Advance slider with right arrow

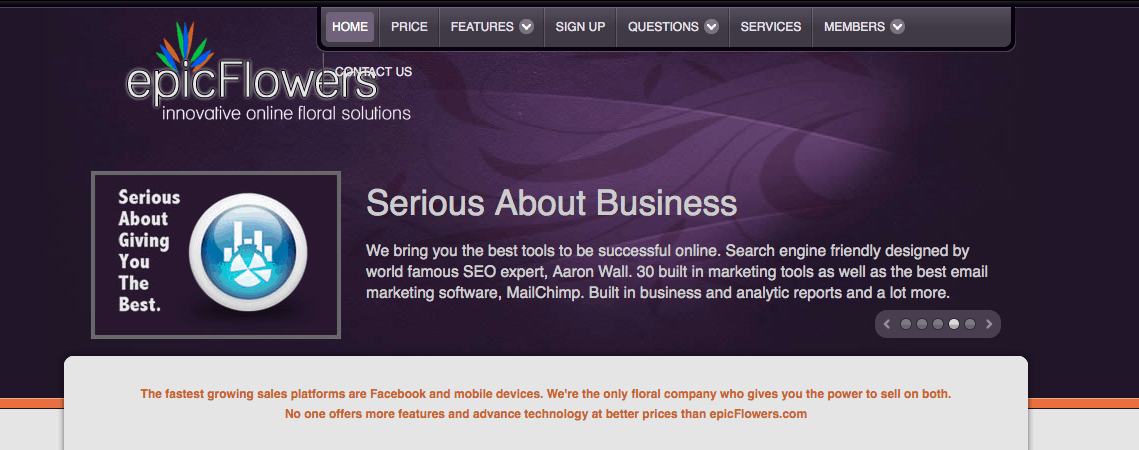(989, 324)
